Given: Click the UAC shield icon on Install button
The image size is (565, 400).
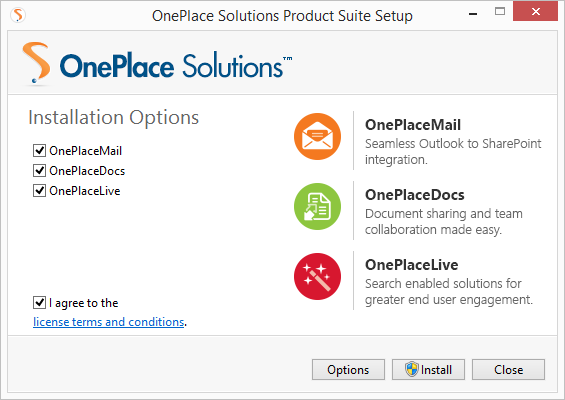Looking at the screenshot, I should 411,369.
